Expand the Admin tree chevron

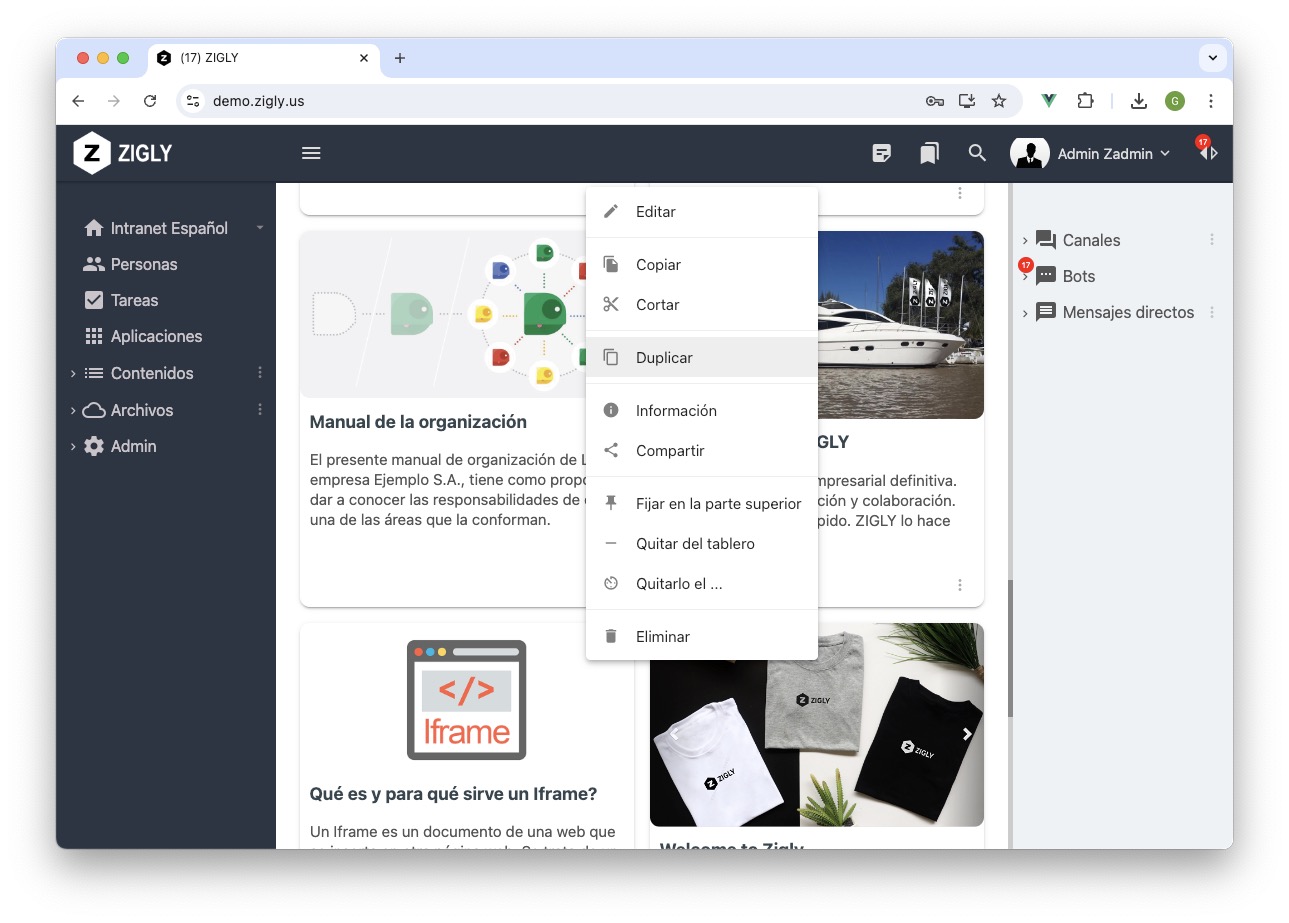point(73,447)
